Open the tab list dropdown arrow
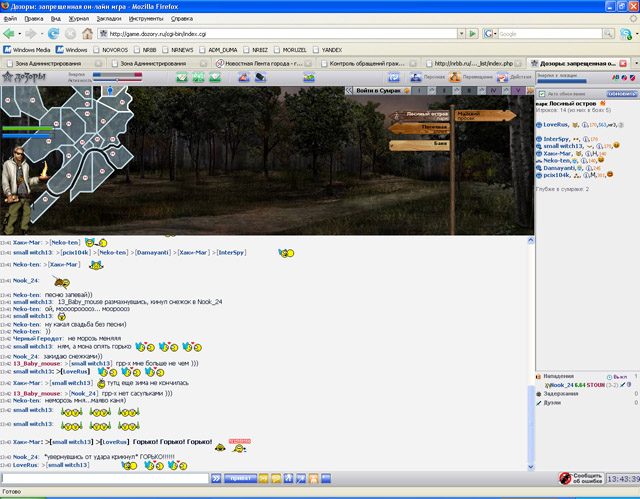The width and height of the screenshot is (640, 499). click(636, 63)
